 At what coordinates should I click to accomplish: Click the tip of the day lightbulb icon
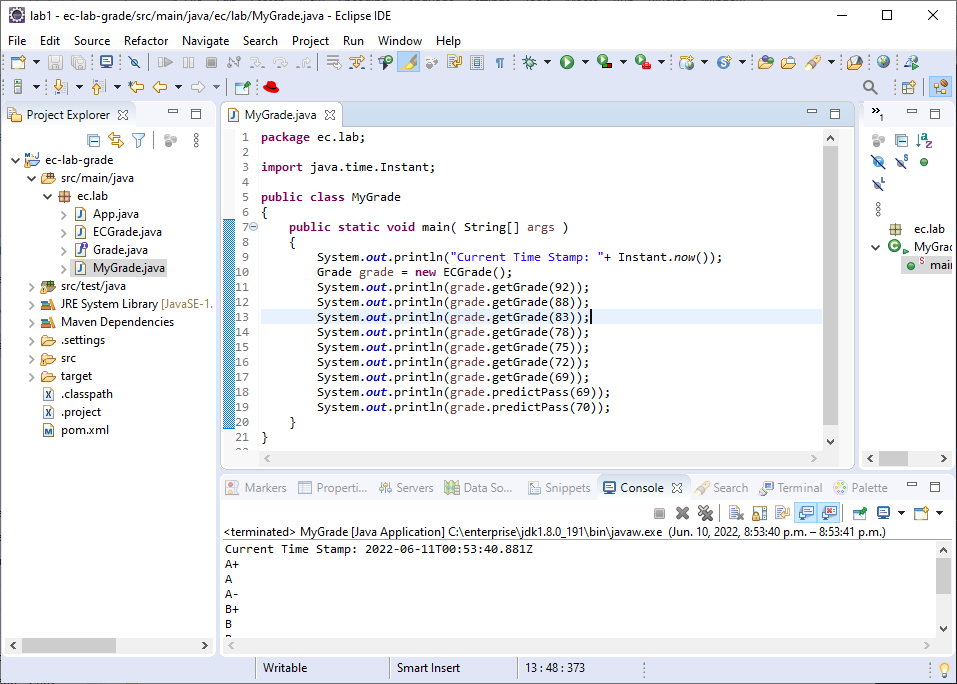944,670
